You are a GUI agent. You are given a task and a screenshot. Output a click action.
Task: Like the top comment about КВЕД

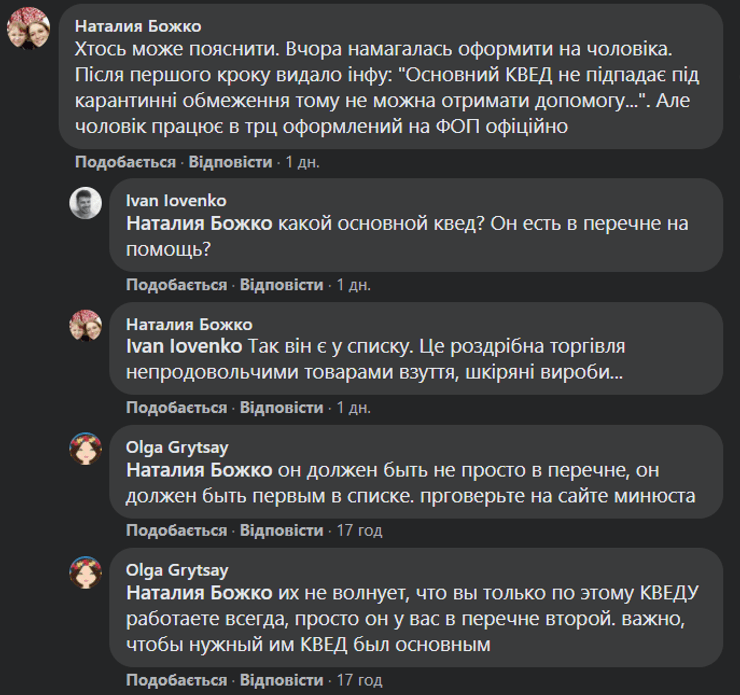125,162
